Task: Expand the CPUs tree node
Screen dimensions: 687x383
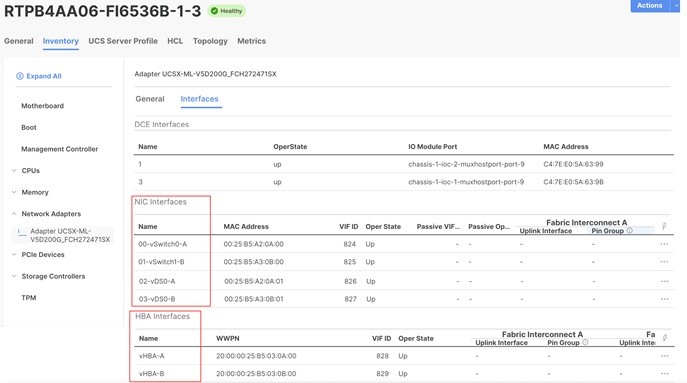Action: [14, 170]
